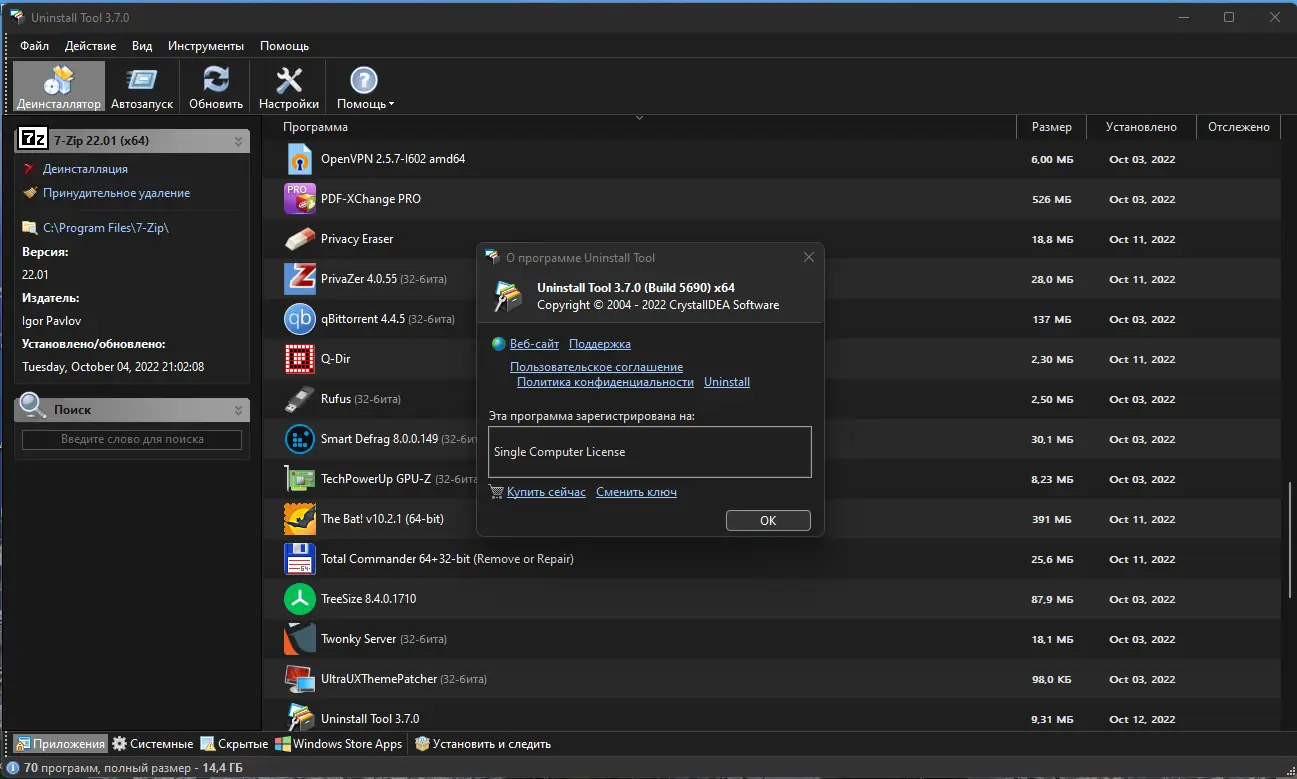Switch to the Системные tab
1297x779 pixels.
(153, 744)
